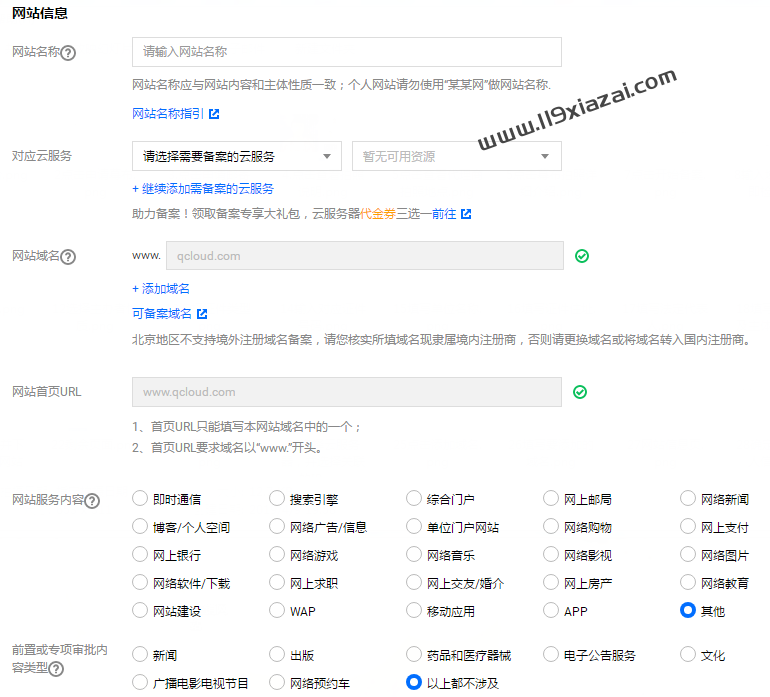Screen dimensions: 770x697
Task: Select 网络软件/下载 radio button
Action: 140,582
